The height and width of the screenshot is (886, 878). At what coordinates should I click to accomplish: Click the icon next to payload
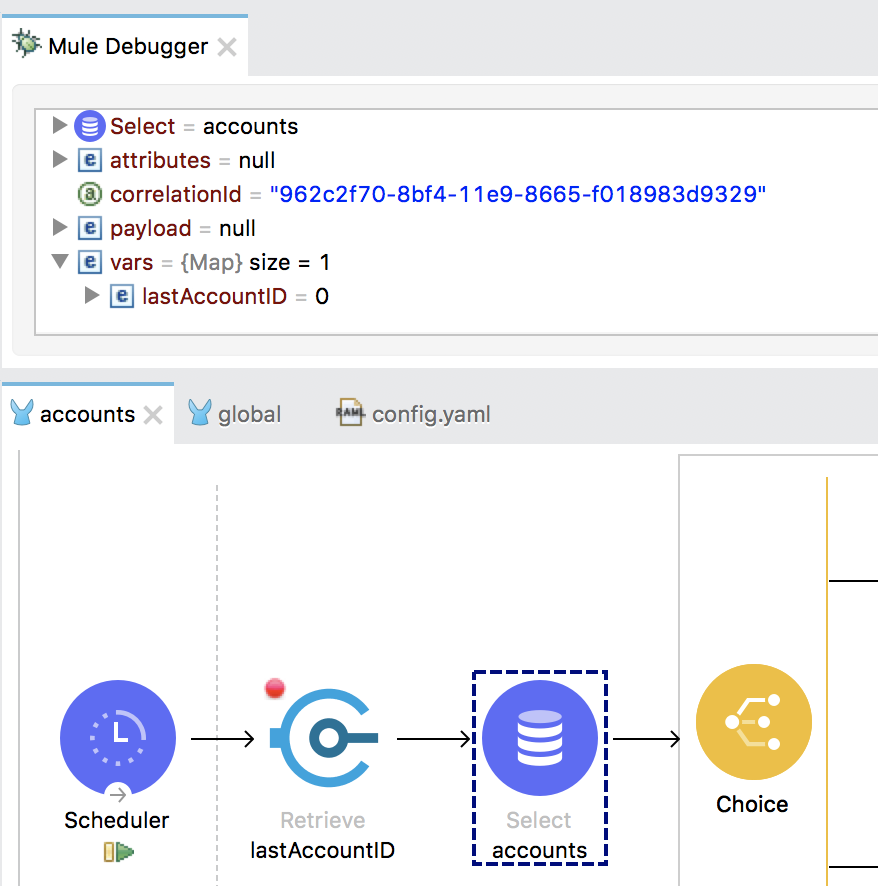tap(90, 228)
